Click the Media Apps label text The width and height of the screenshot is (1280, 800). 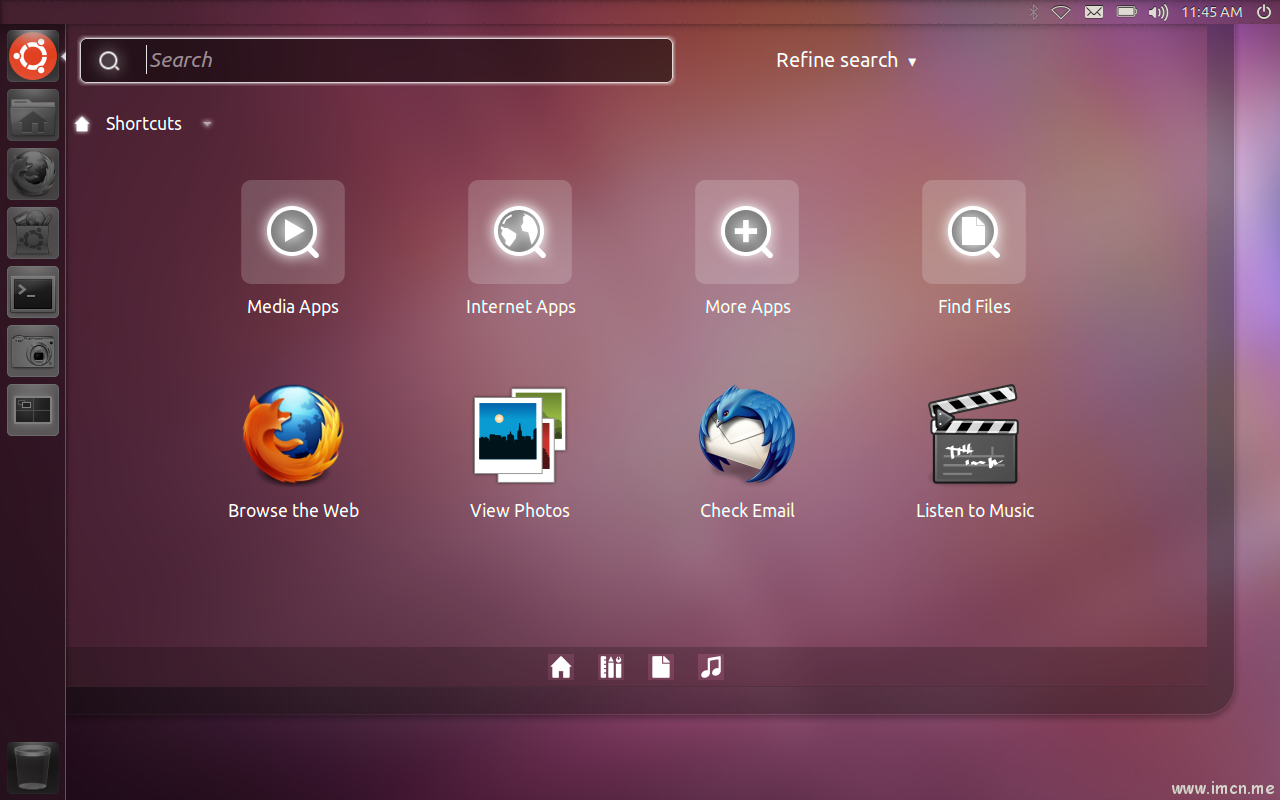pyautogui.click(x=293, y=307)
